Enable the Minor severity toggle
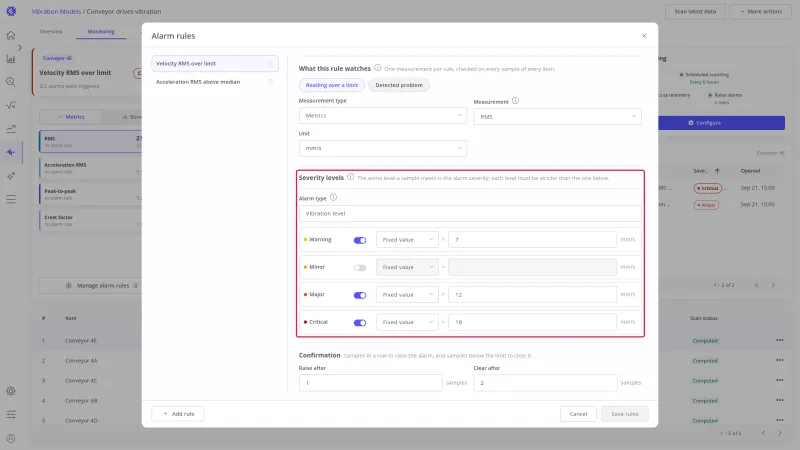 [x=360, y=268]
